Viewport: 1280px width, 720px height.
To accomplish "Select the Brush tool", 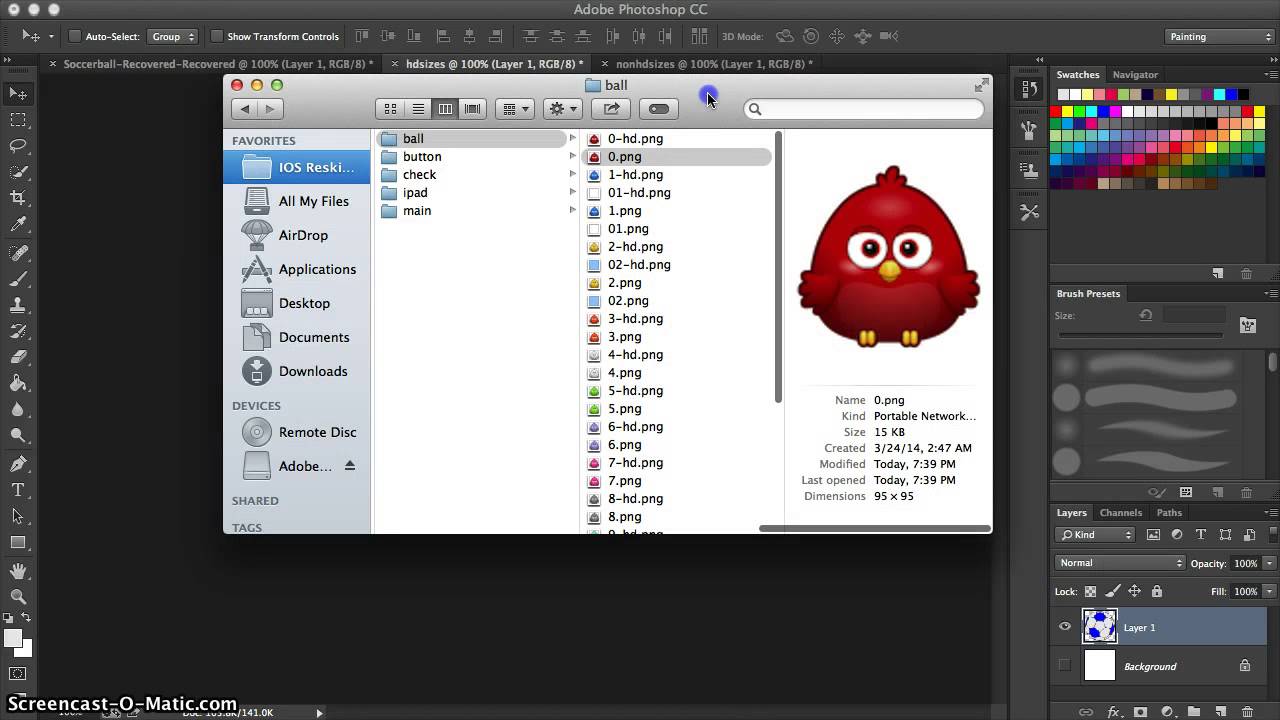I will [18, 279].
